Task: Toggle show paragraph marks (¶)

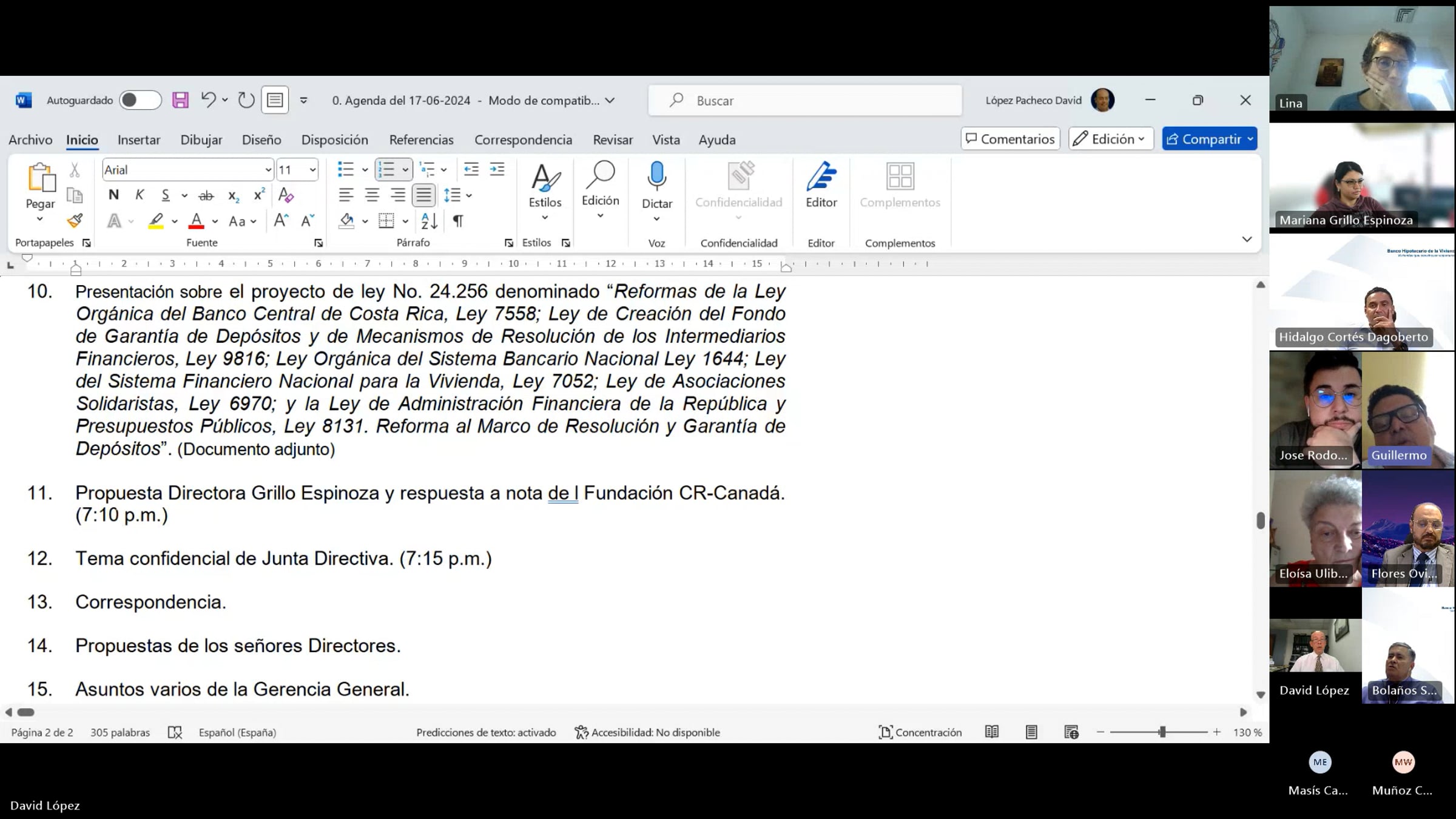Action: click(x=458, y=221)
